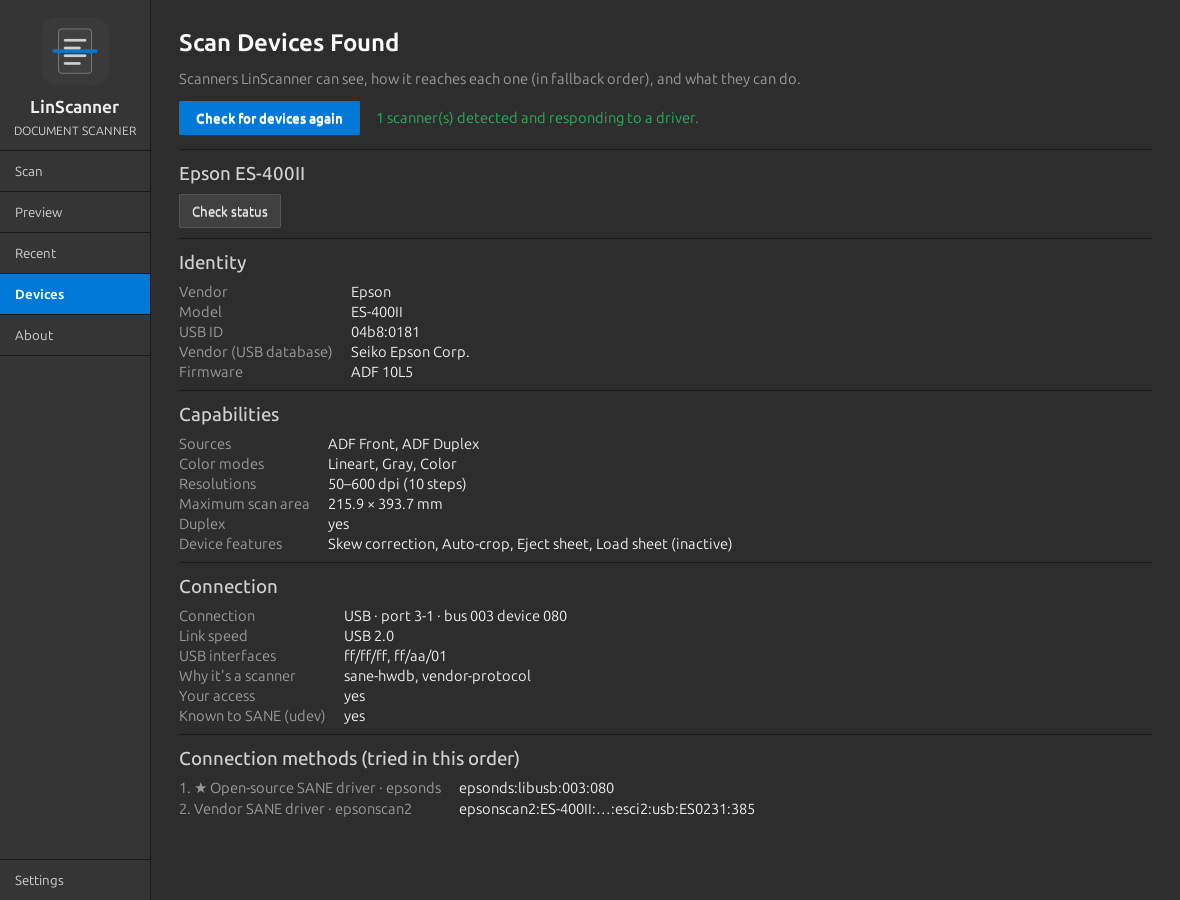1180x900 pixels.
Task: Click the Connection methods section heading
Action: tap(349, 759)
